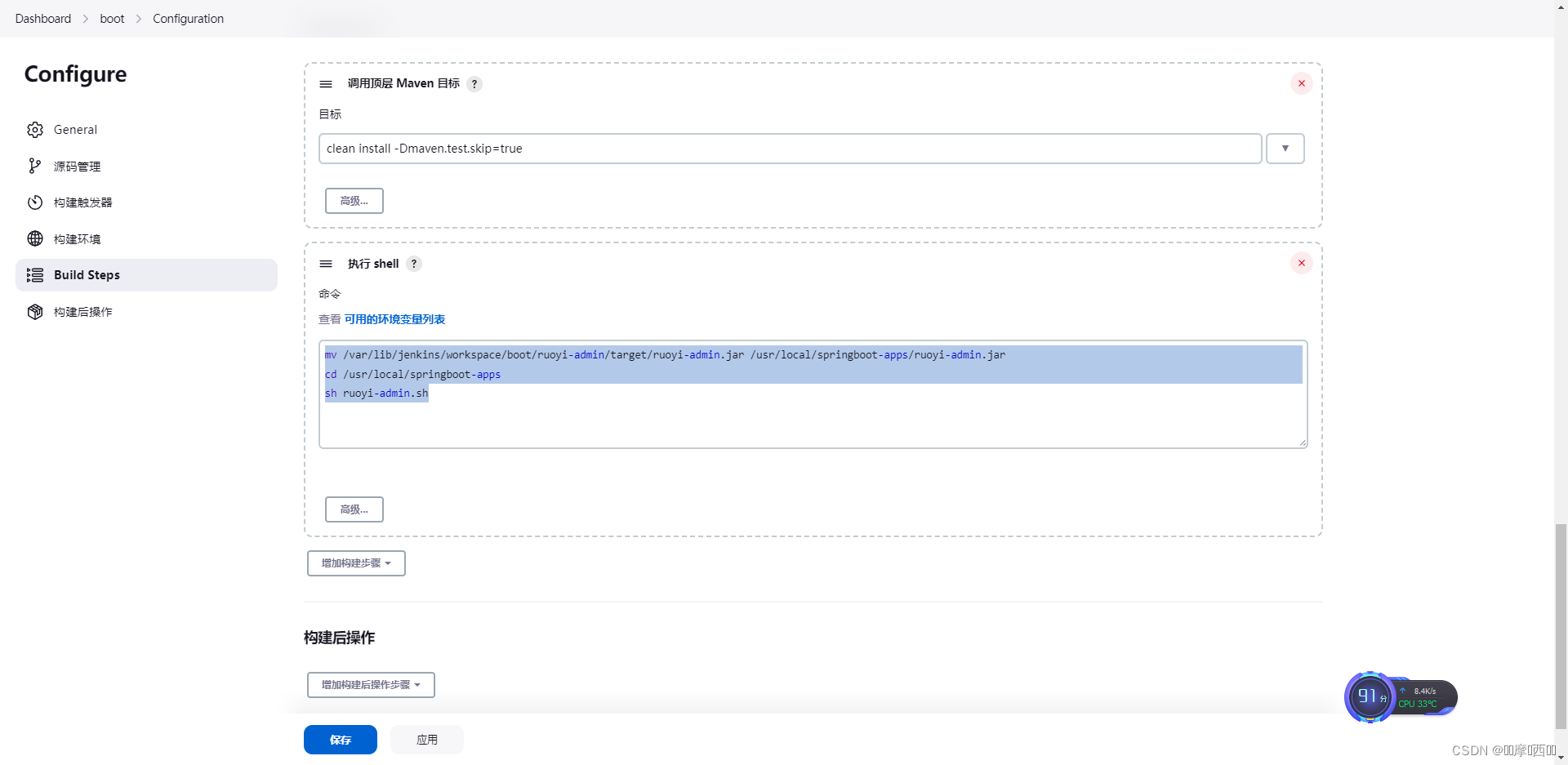The image size is (1568, 765).
Task: Click the 'cd /usr/local/springboot-apps' line
Action: [x=412, y=374]
